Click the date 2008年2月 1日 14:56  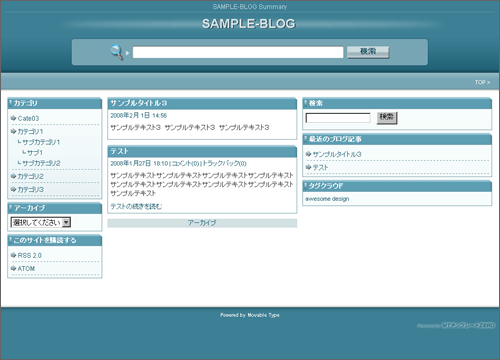point(139,115)
